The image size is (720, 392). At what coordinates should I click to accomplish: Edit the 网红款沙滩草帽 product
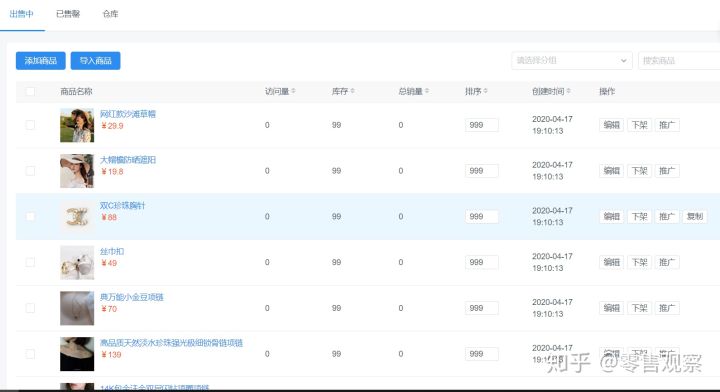click(x=611, y=125)
